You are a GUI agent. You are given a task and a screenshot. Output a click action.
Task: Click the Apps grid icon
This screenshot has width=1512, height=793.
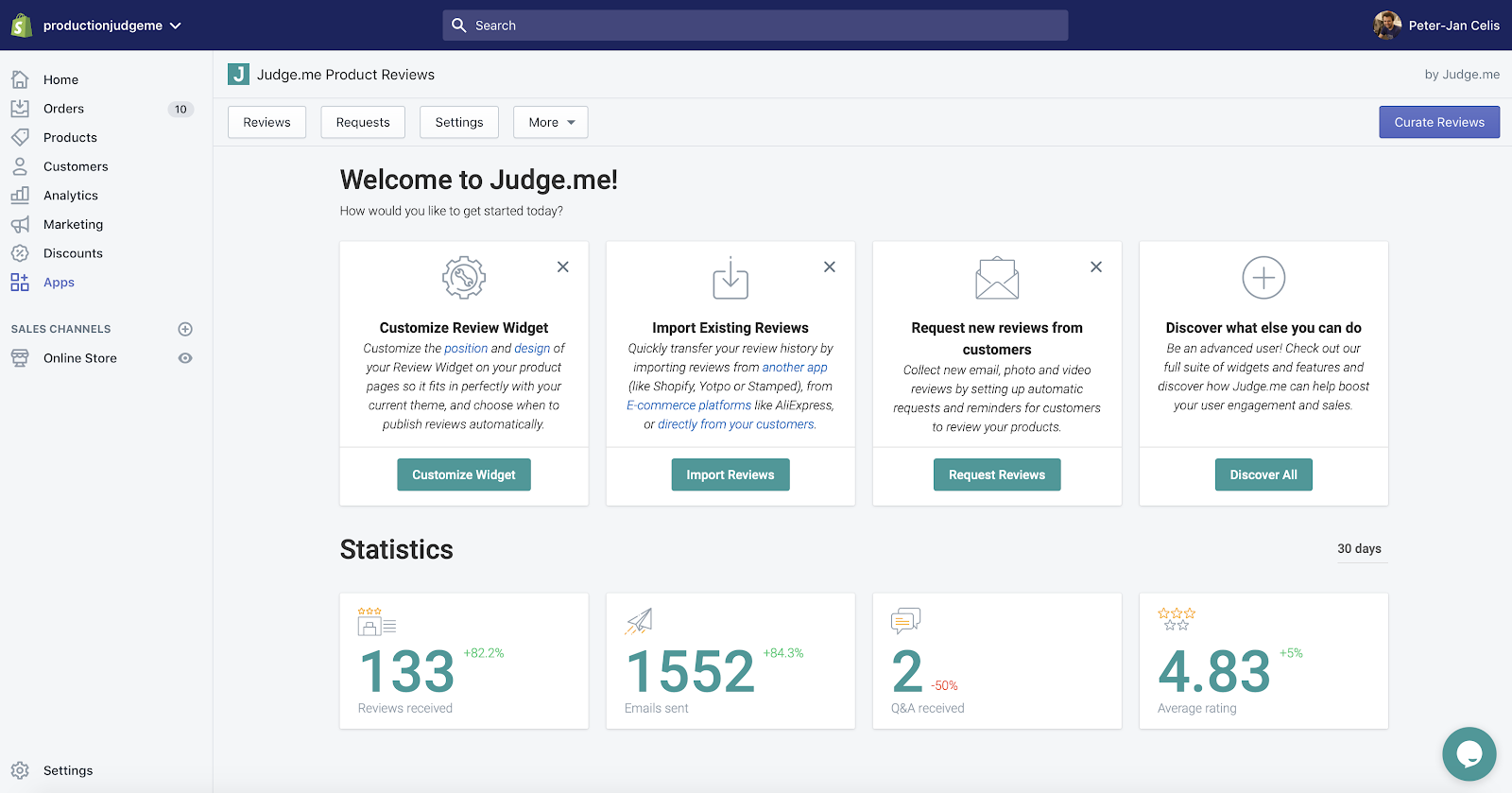click(x=20, y=282)
